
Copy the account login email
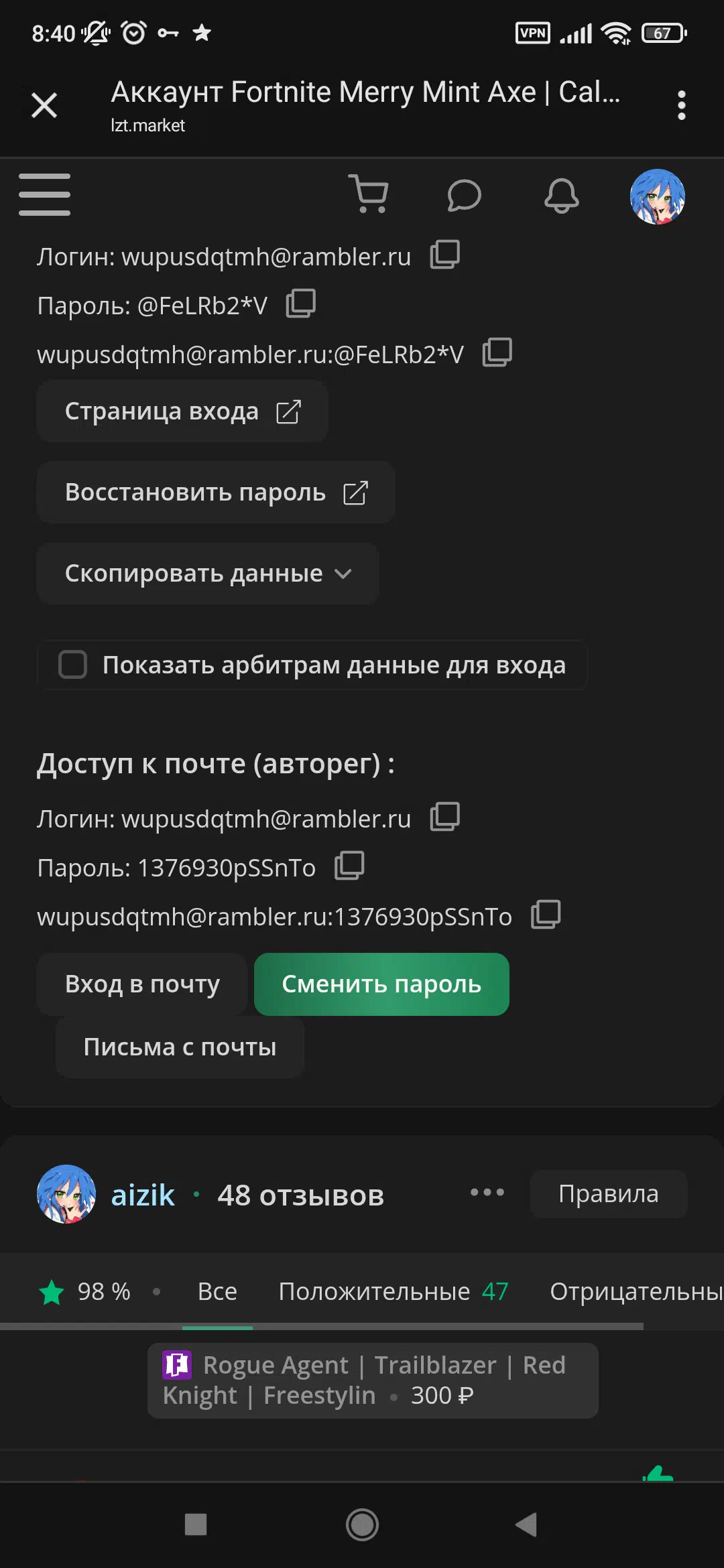coord(444,255)
